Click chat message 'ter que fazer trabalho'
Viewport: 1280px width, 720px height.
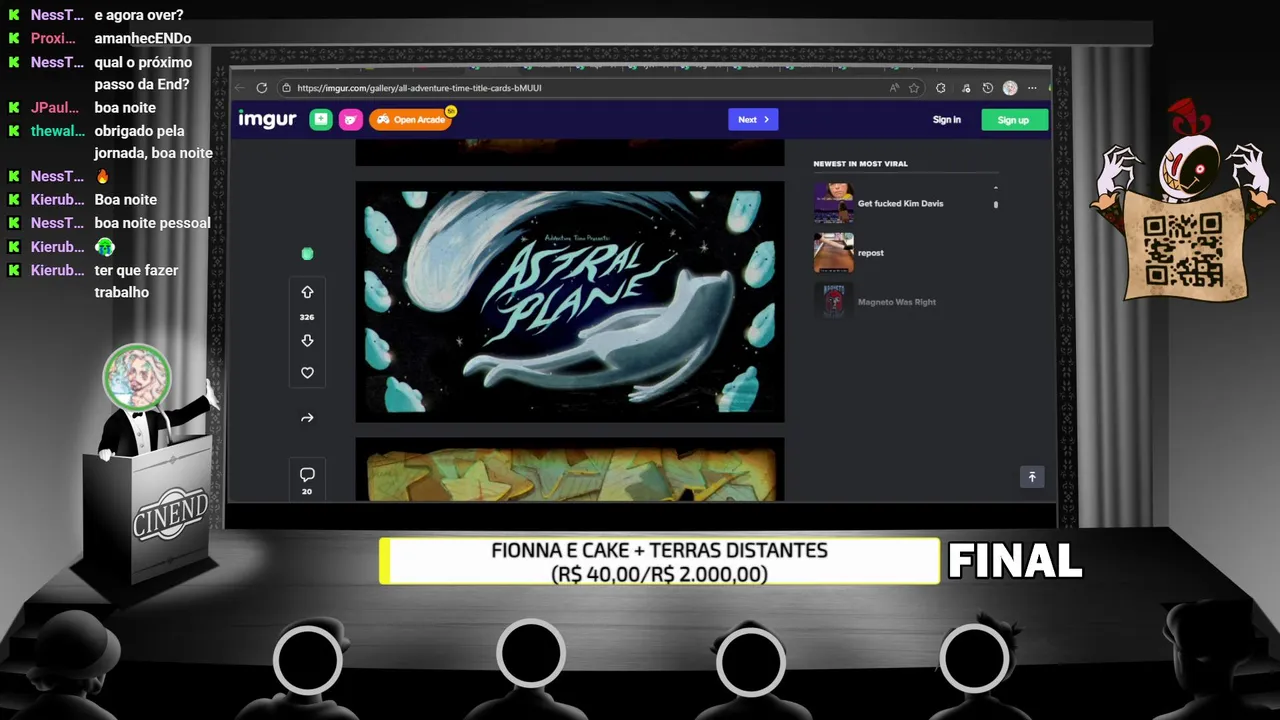137,281
